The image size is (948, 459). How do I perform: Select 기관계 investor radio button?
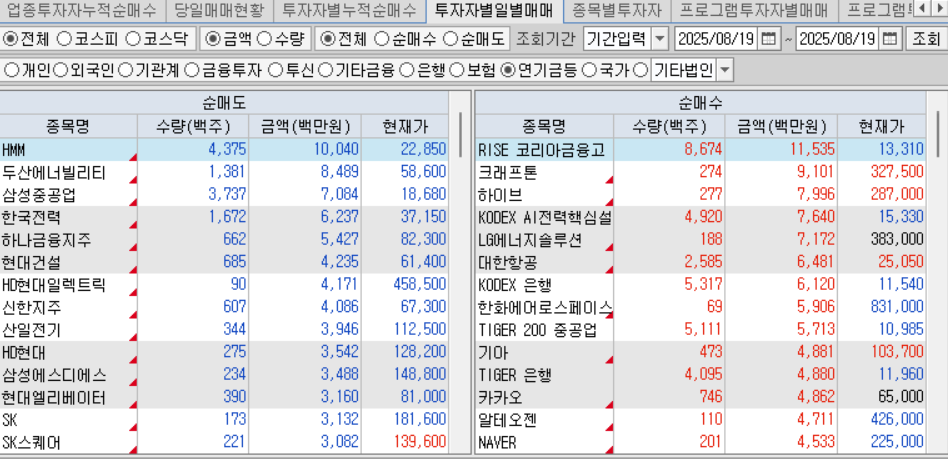[x=125, y=71]
